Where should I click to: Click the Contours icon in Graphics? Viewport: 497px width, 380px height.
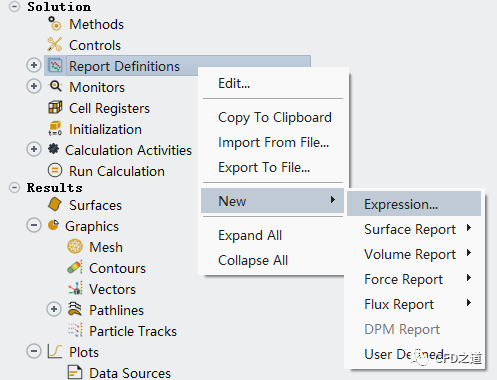pos(75,267)
